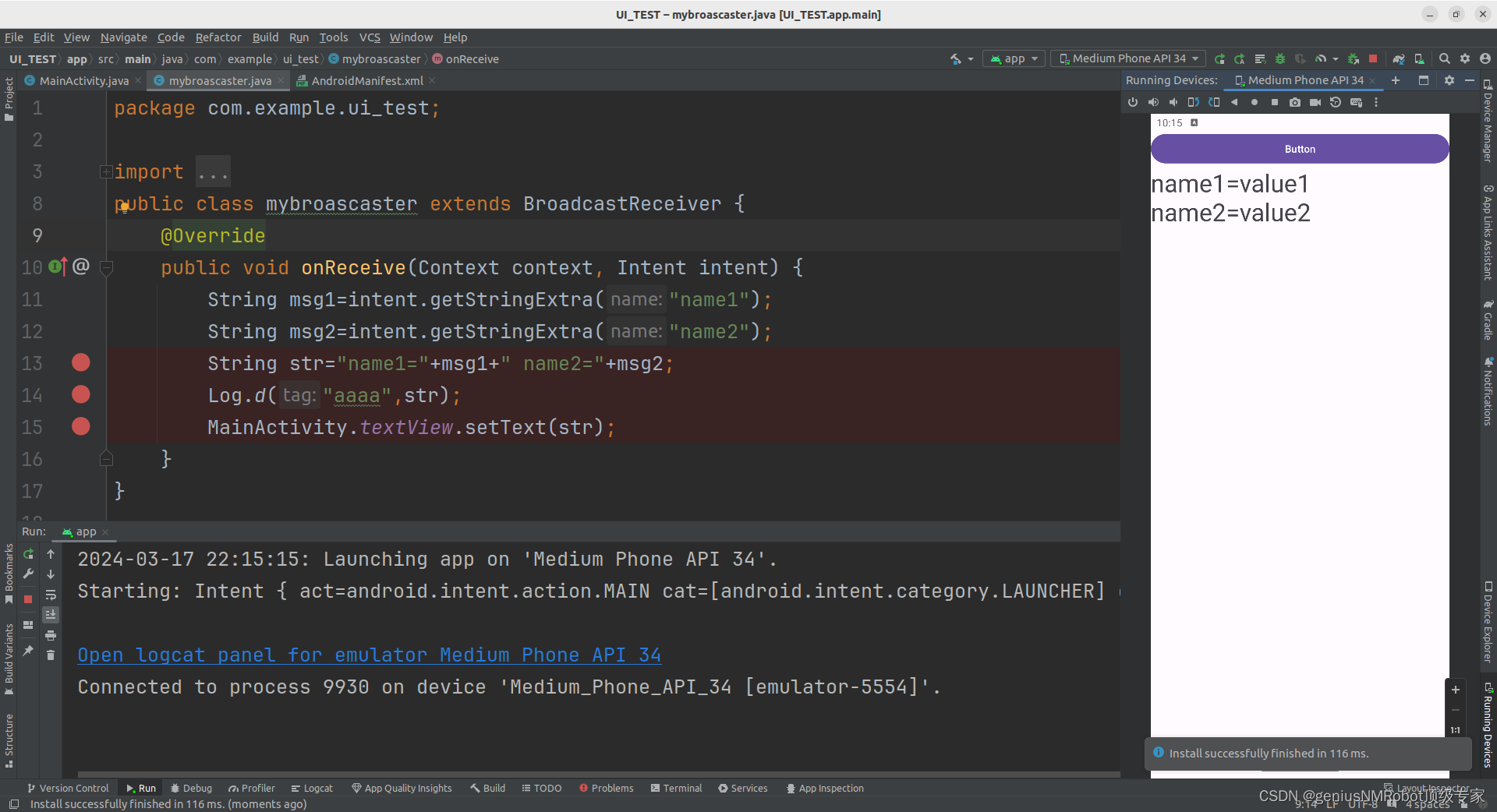Screen dimensions: 1497x812
Task: Open the app run configuration dropdown
Action: 1014,59
